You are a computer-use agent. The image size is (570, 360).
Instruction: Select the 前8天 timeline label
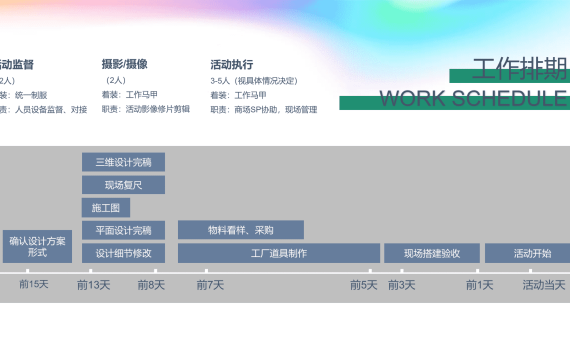pos(151,285)
